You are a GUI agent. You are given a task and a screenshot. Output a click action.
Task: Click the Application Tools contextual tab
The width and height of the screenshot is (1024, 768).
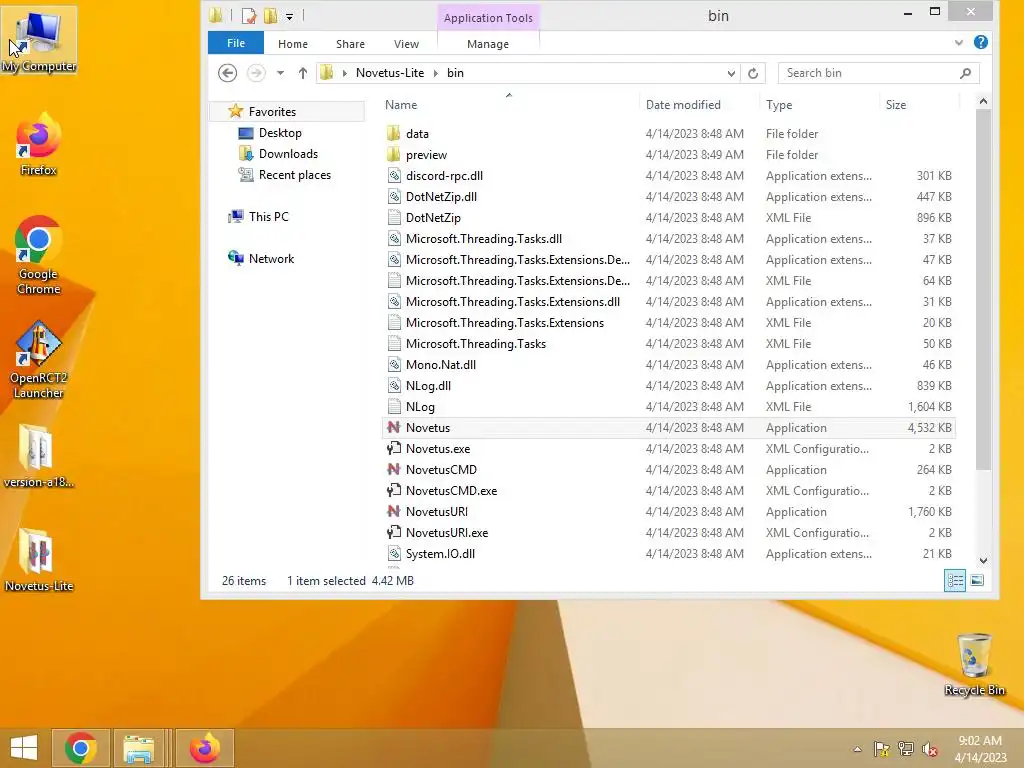click(488, 18)
